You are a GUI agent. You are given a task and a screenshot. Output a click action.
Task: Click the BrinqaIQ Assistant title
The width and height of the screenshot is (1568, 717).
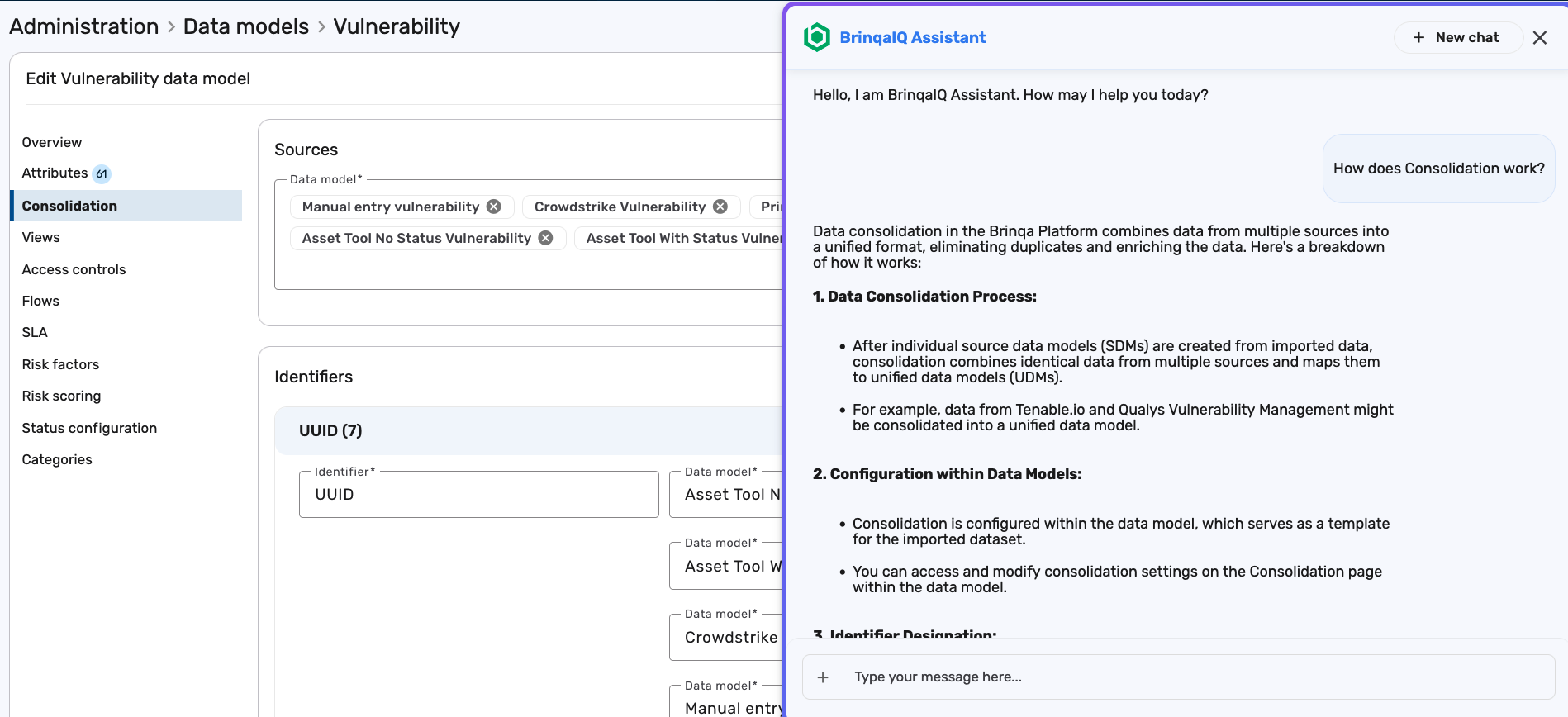point(913,37)
